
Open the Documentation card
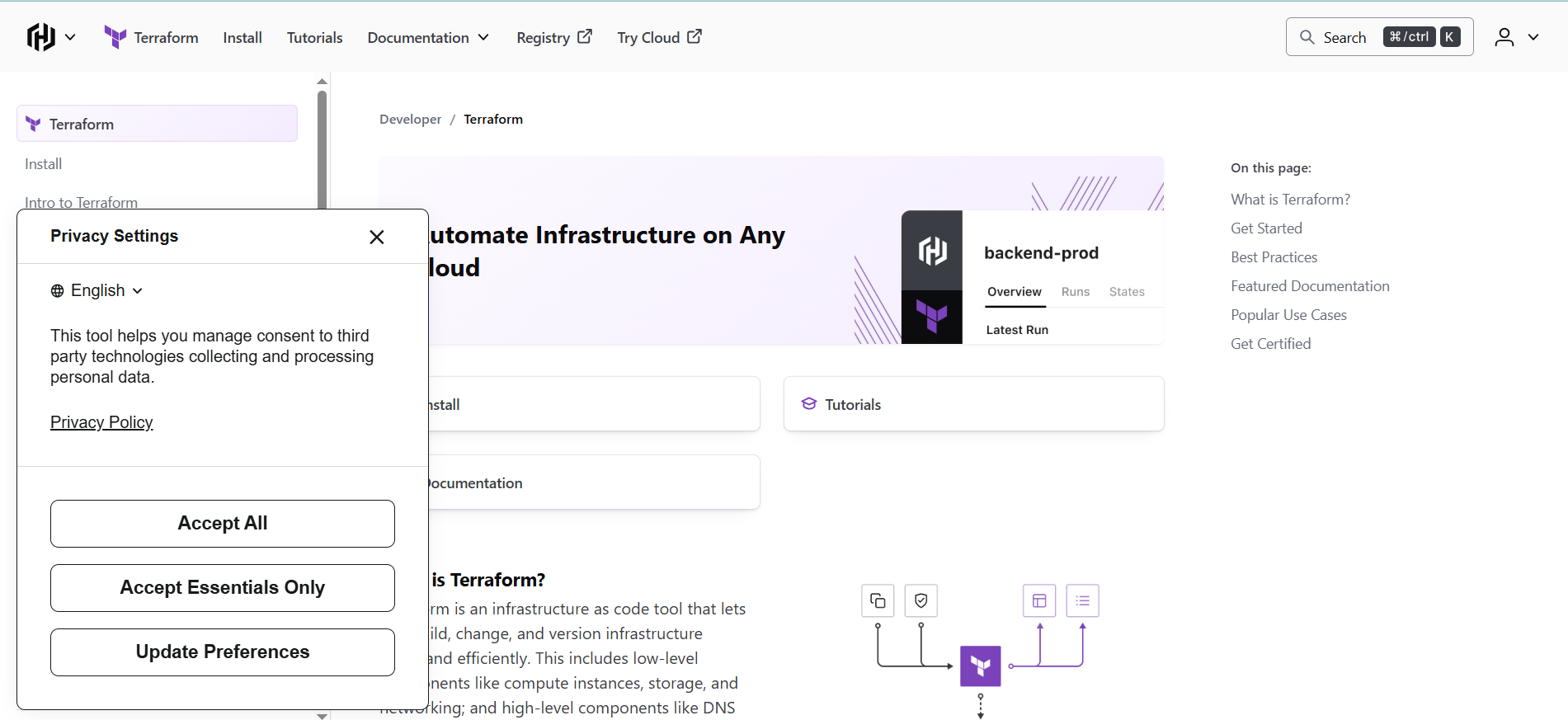click(x=594, y=482)
